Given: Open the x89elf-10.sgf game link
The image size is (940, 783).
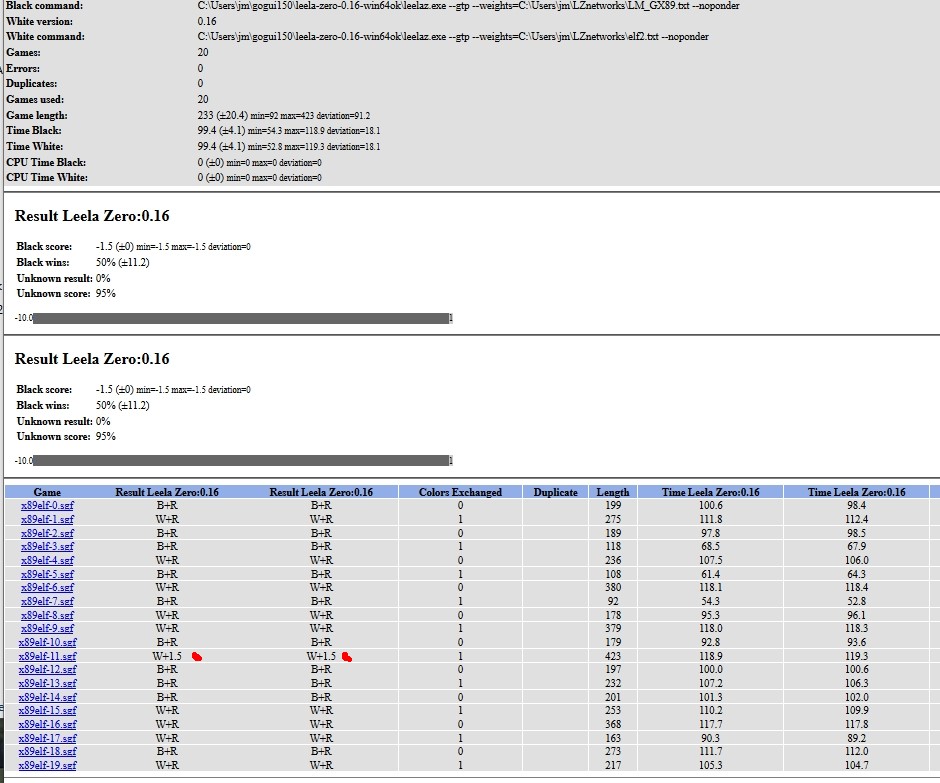Looking at the screenshot, I should [47, 642].
